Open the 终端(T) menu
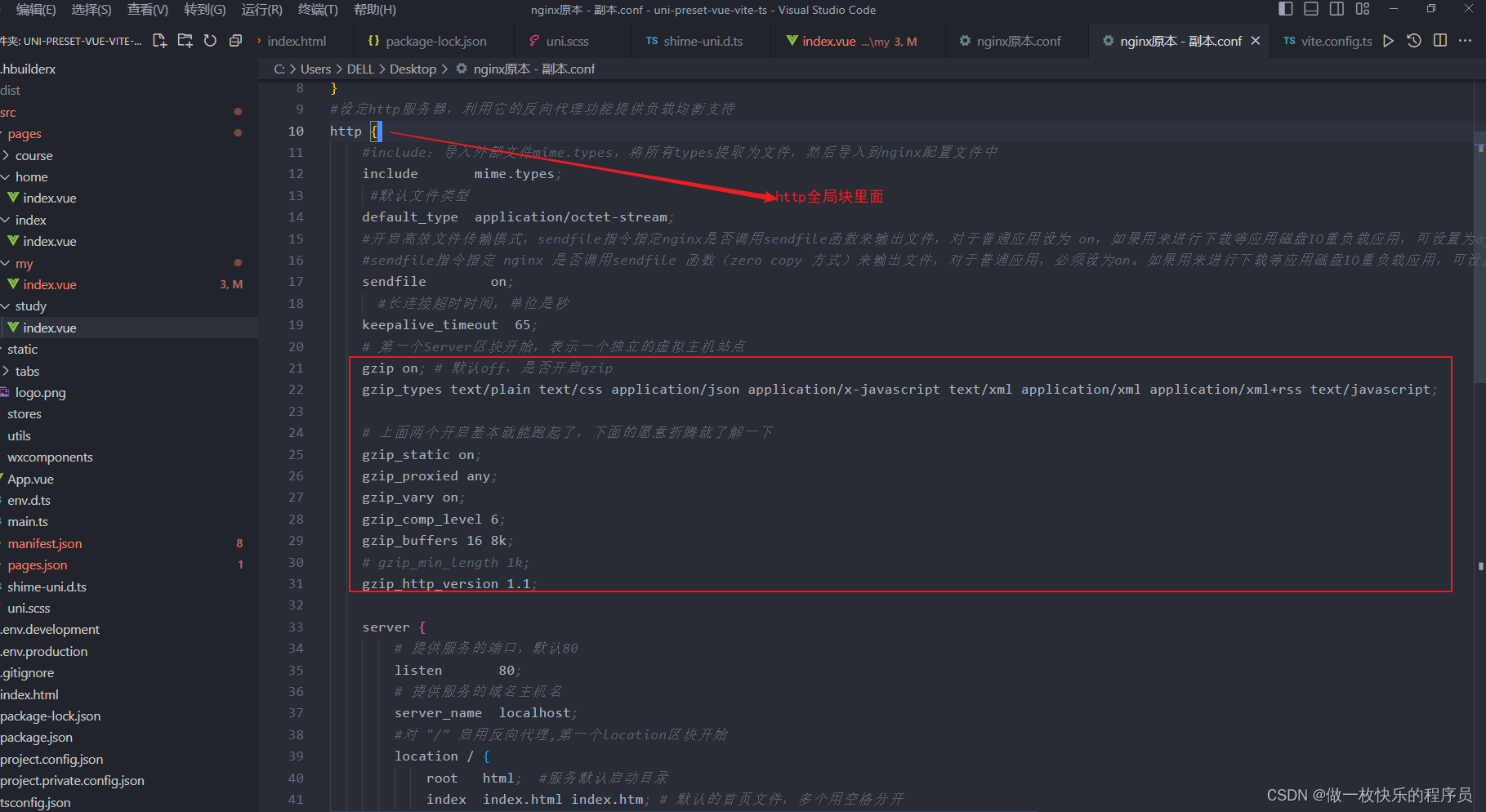The image size is (1486, 812). (x=318, y=10)
